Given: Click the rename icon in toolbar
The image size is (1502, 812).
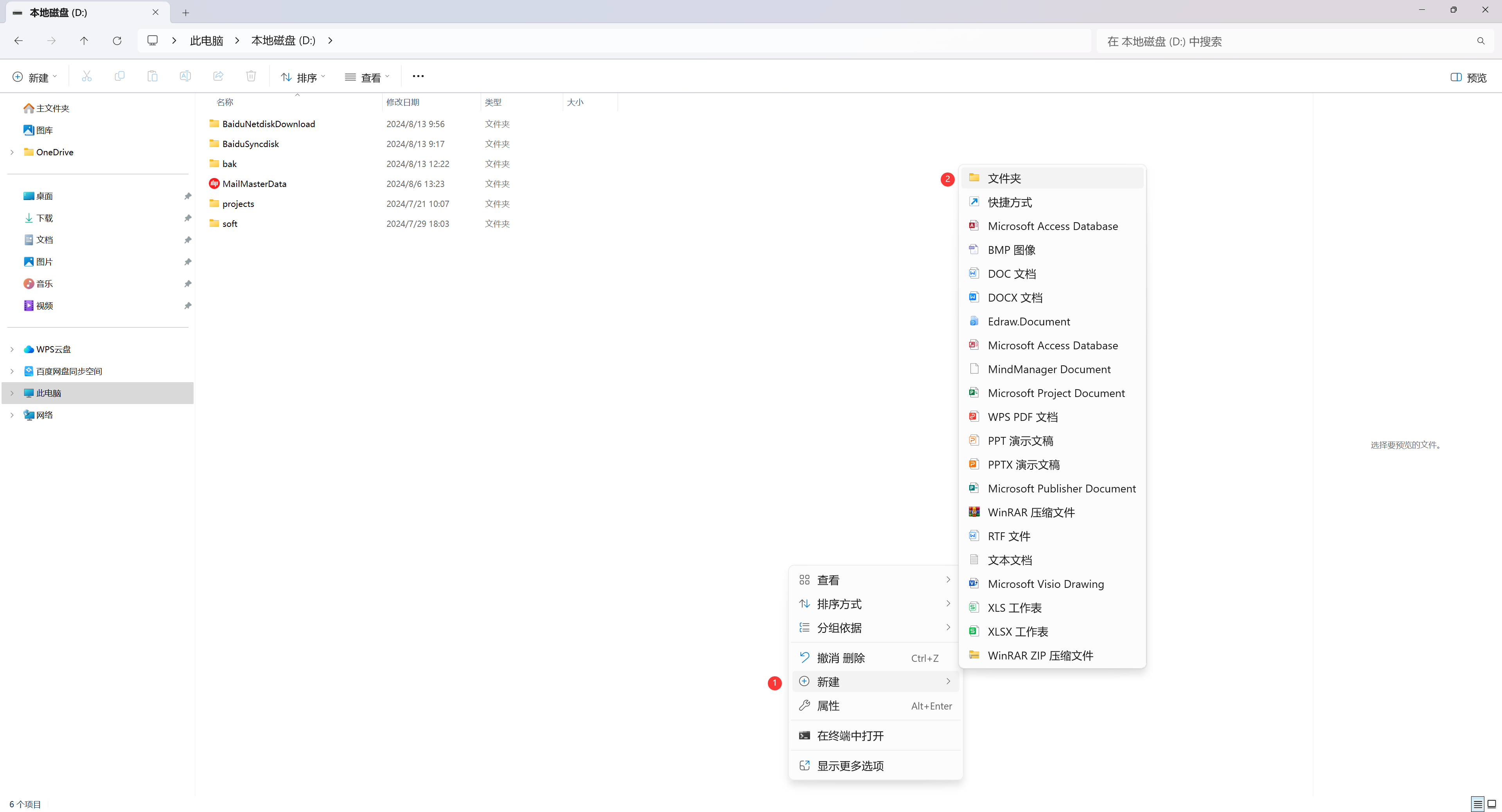Looking at the screenshot, I should (x=185, y=76).
